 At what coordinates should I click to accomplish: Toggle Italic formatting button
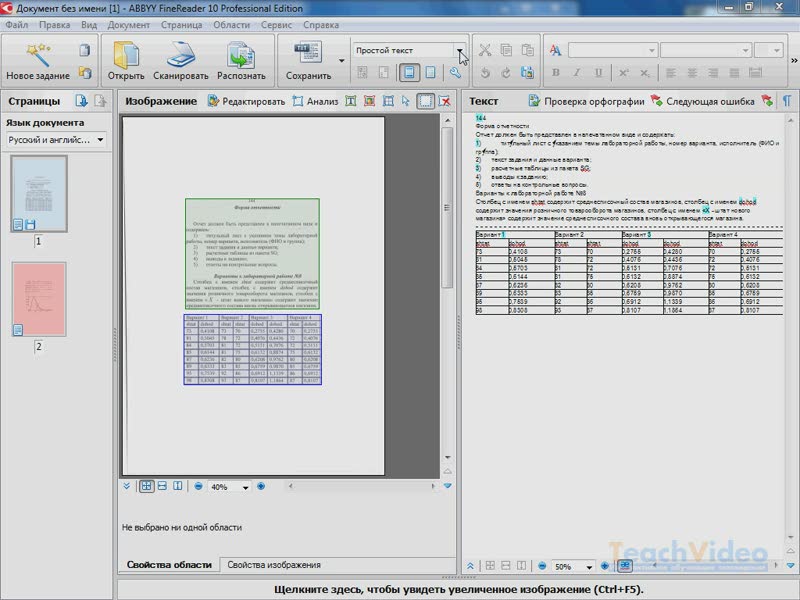tap(577, 73)
